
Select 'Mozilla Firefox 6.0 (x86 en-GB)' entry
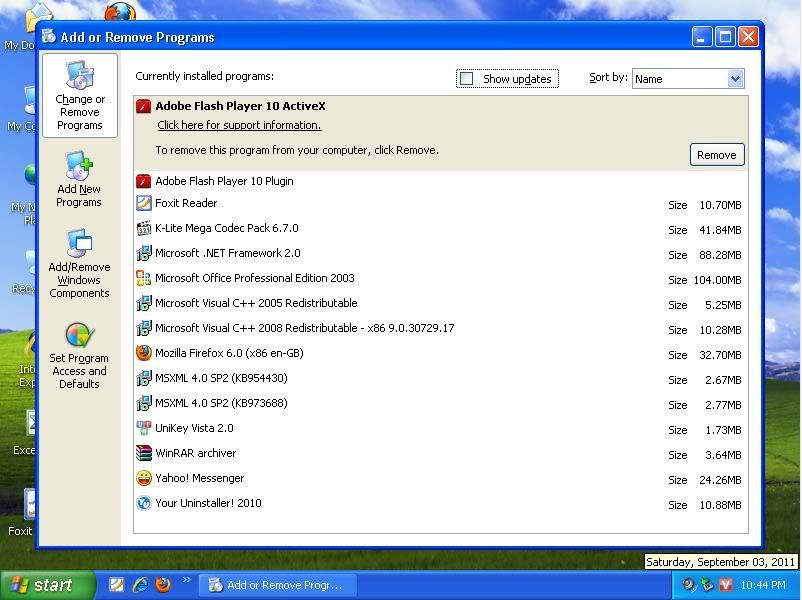click(229, 353)
